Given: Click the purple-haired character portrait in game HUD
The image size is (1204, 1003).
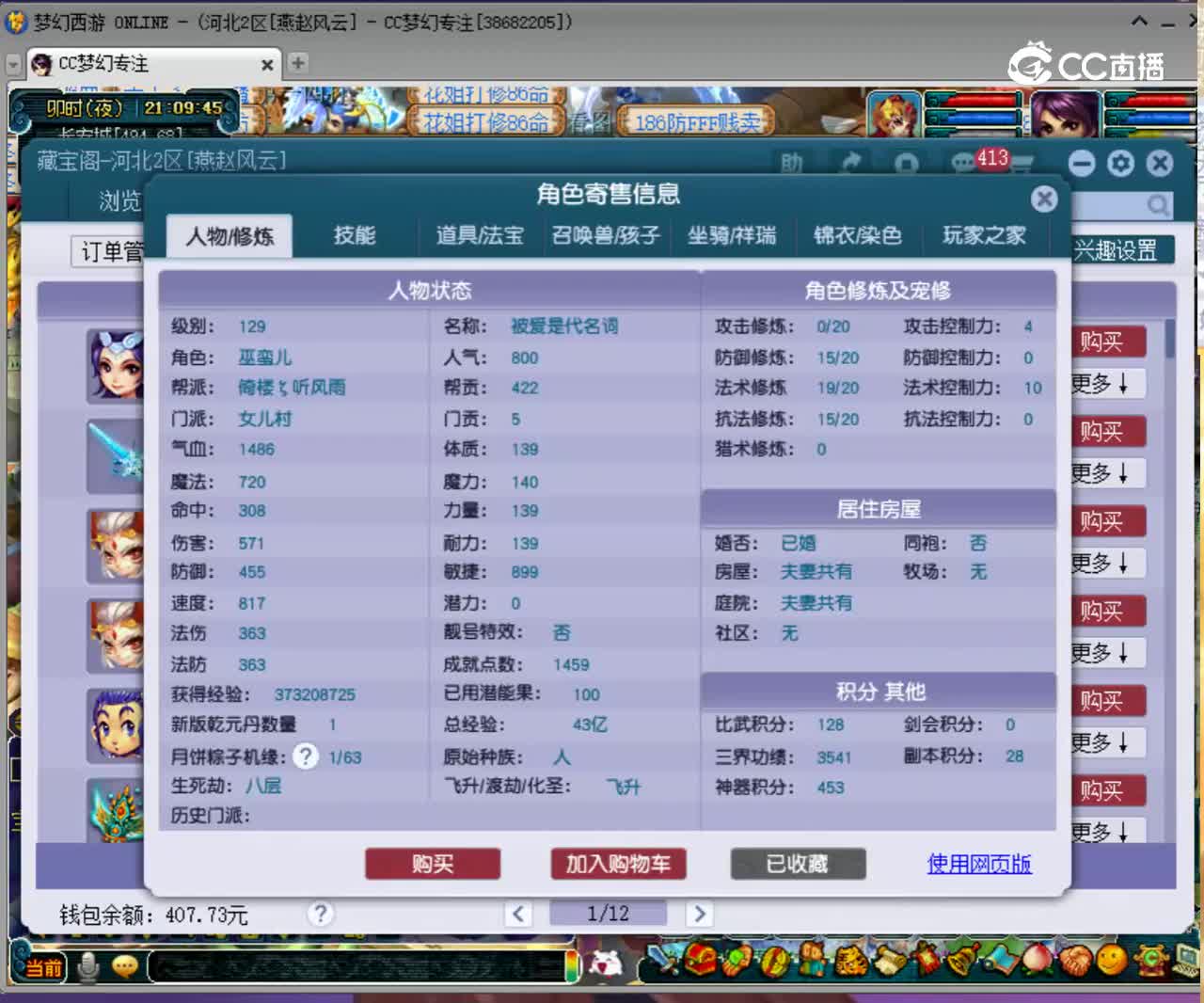Looking at the screenshot, I should pyautogui.click(x=1066, y=115).
